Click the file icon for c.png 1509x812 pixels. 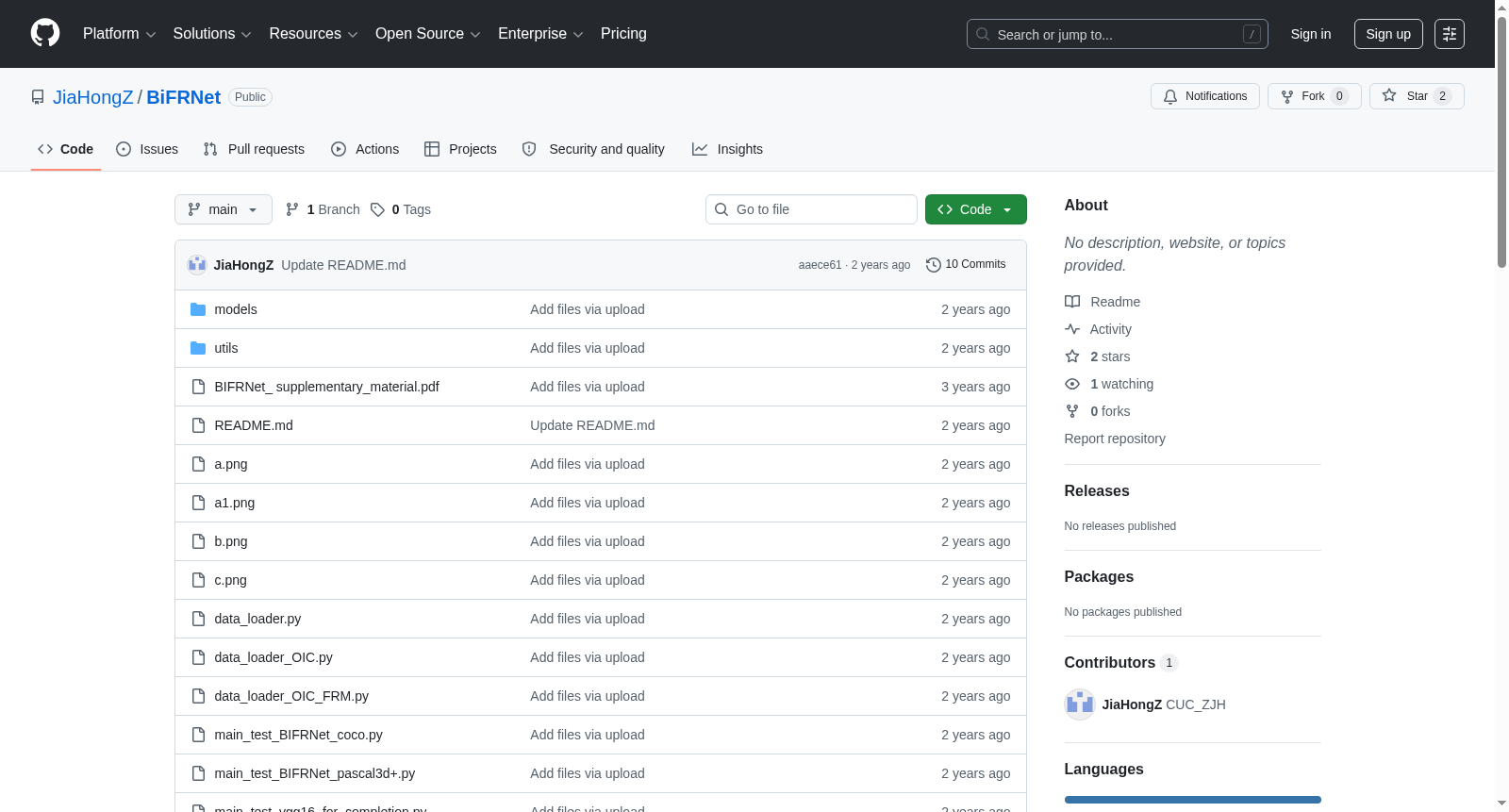(198, 580)
